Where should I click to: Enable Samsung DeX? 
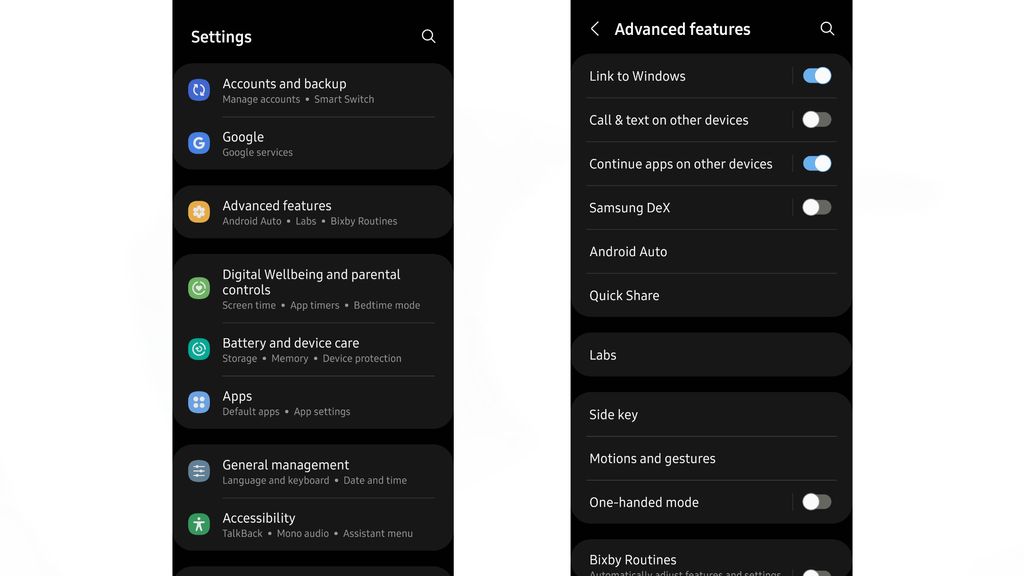pos(816,206)
